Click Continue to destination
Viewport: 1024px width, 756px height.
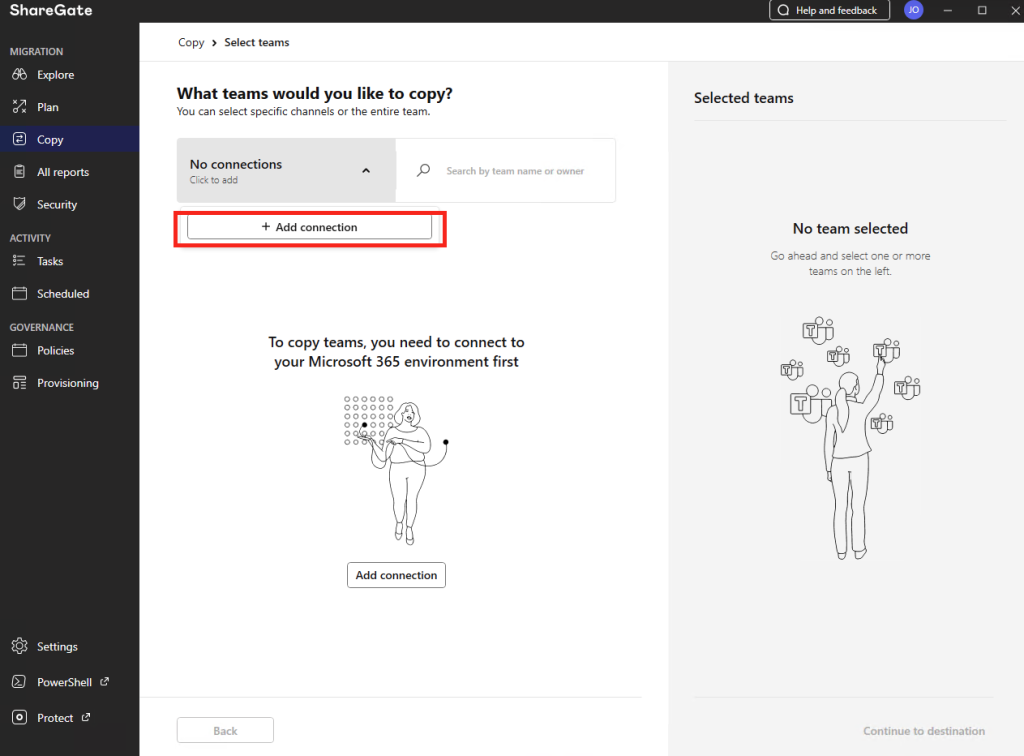[x=923, y=731]
